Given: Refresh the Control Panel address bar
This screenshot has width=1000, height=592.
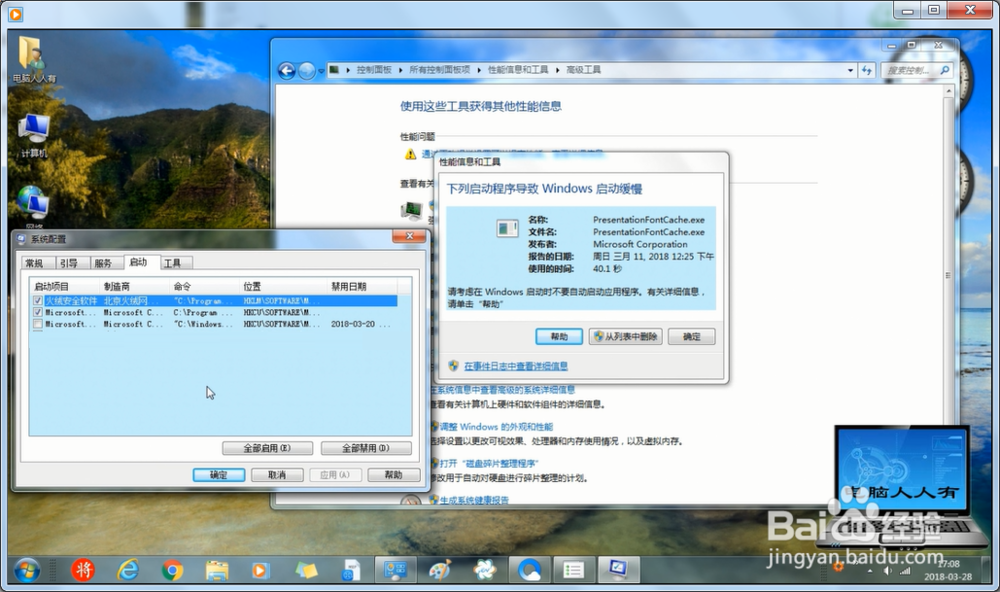Looking at the screenshot, I should (x=866, y=70).
